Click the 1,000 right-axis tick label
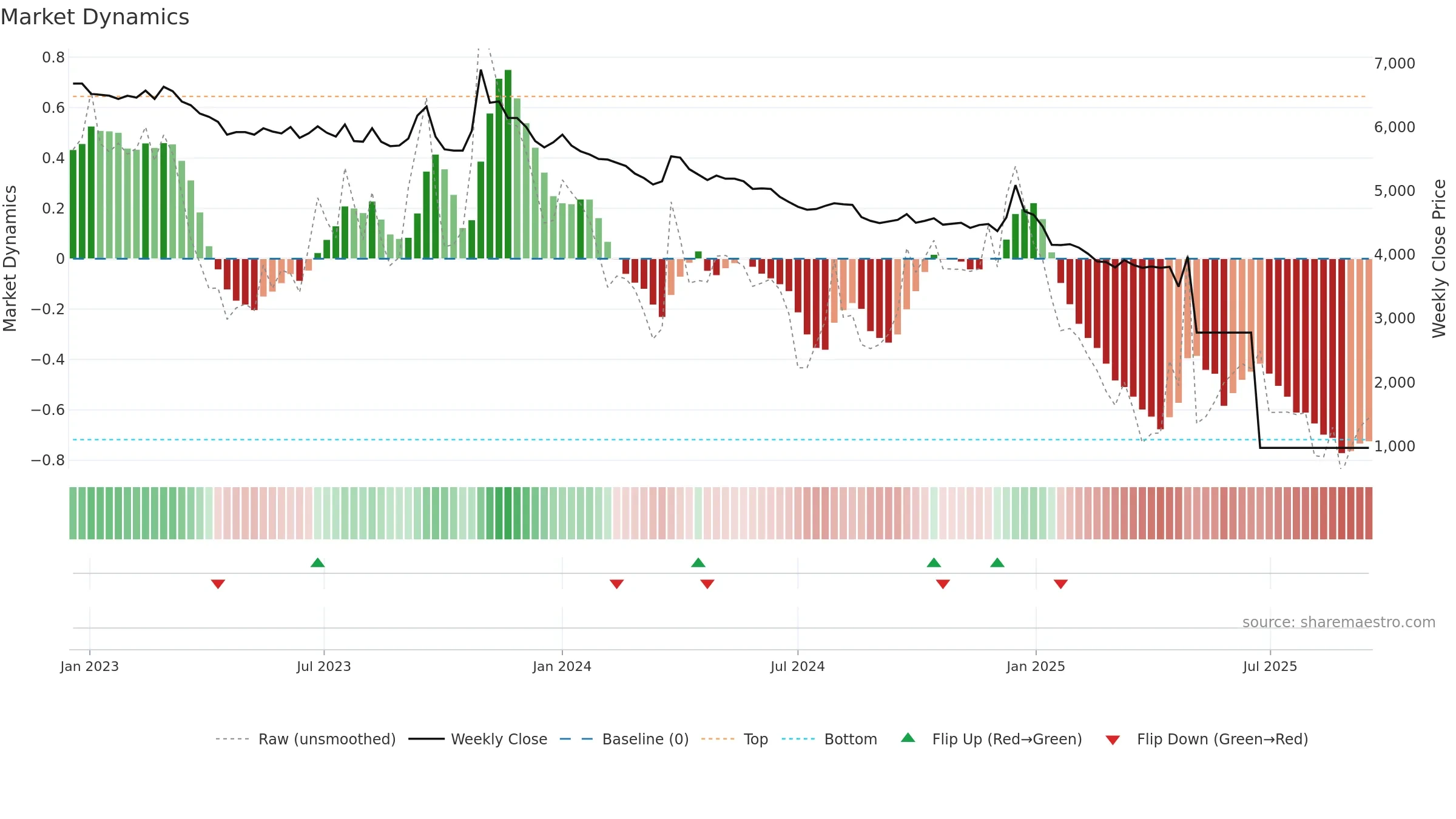This screenshot has height=819, width=1456. click(x=1395, y=446)
